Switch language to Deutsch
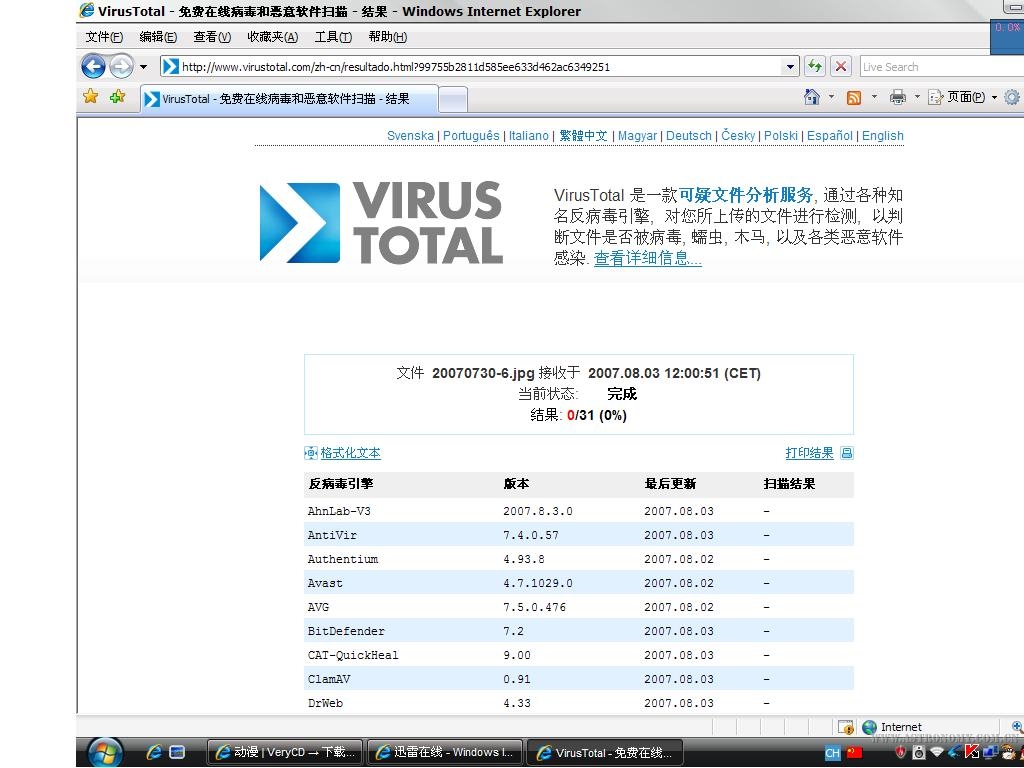Screen dimensions: 1024x768 coord(689,135)
